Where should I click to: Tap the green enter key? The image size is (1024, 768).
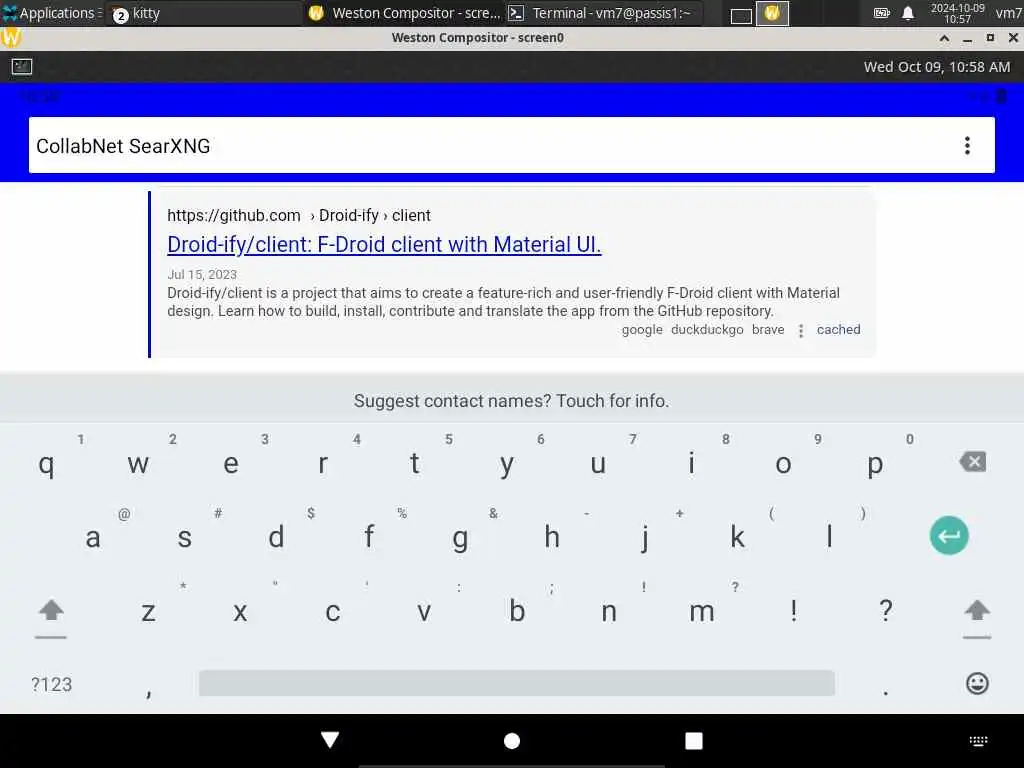pos(949,536)
